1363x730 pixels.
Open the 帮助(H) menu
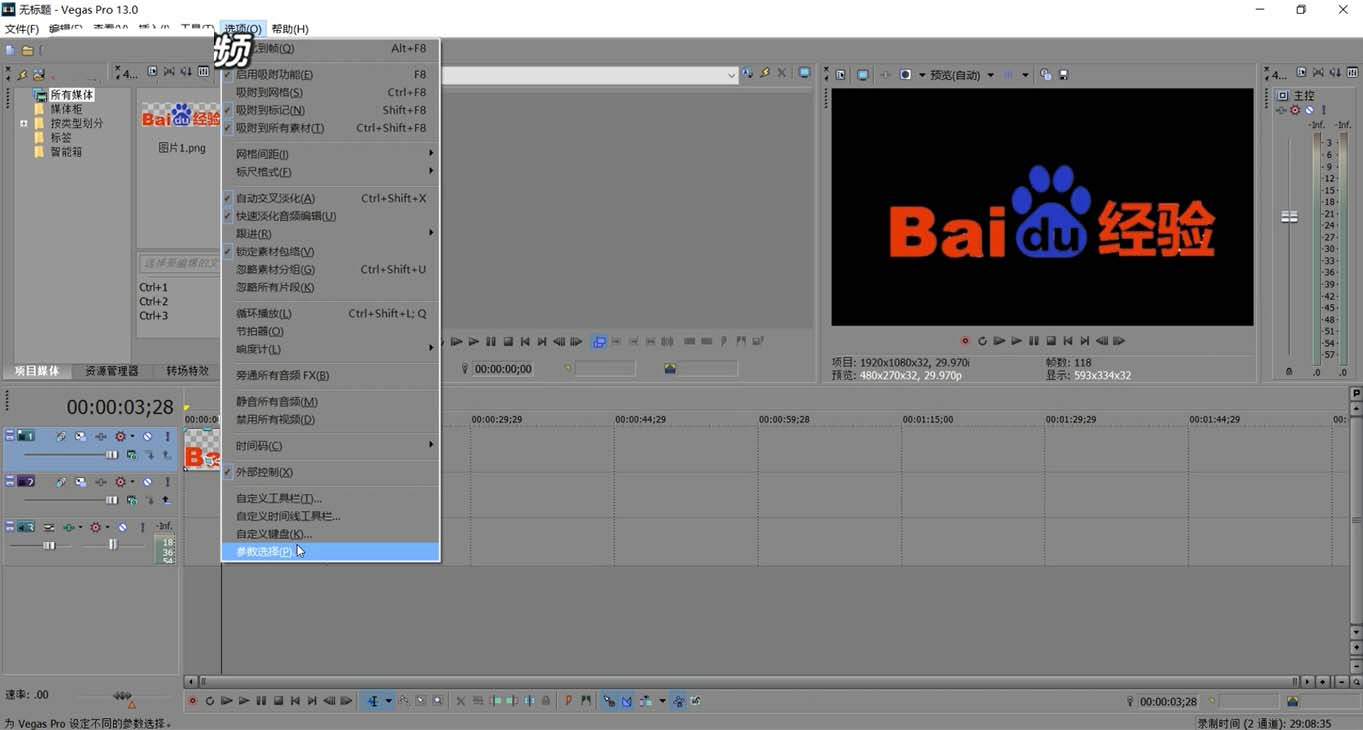pos(290,29)
